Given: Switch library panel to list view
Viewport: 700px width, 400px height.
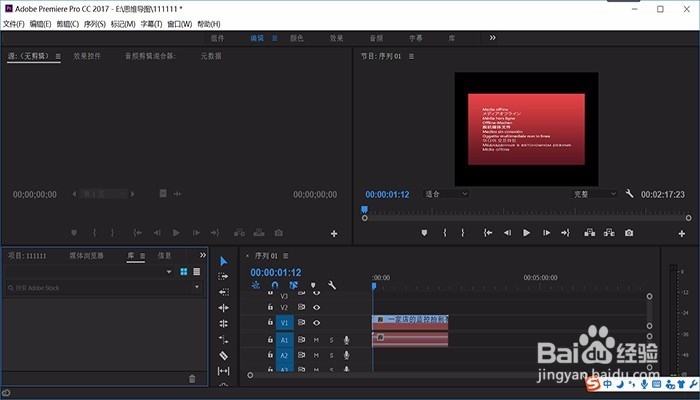Looking at the screenshot, I should click(196, 271).
